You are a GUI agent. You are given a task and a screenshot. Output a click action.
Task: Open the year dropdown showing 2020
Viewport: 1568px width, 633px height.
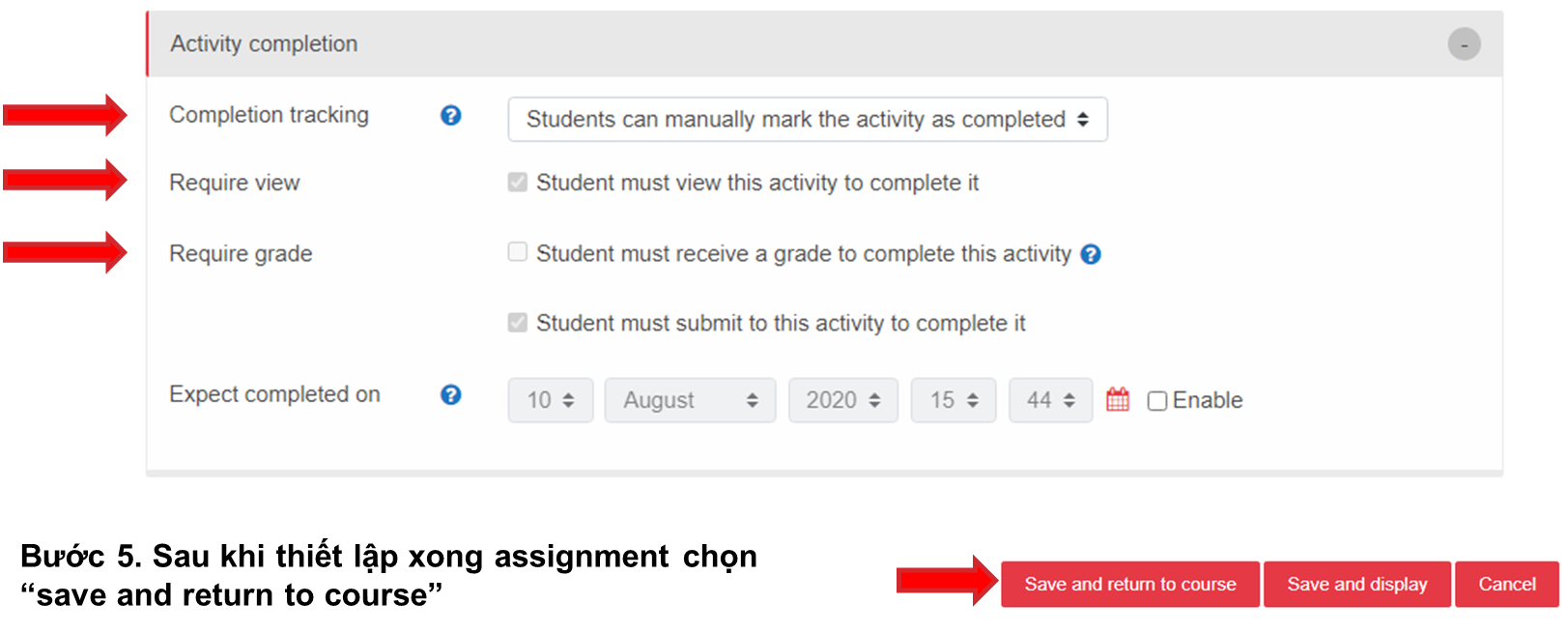(842, 400)
